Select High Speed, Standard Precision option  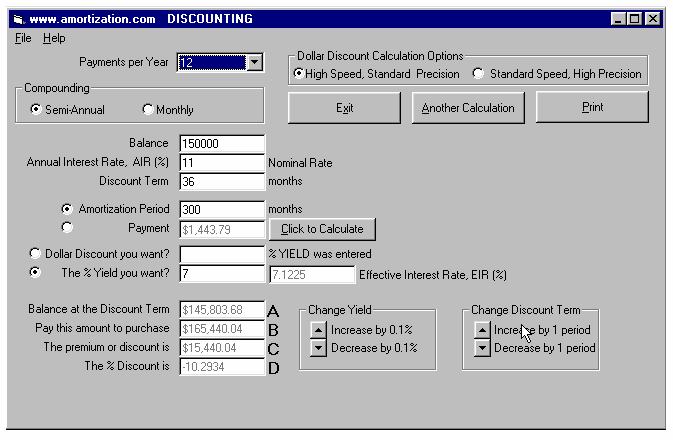298,73
